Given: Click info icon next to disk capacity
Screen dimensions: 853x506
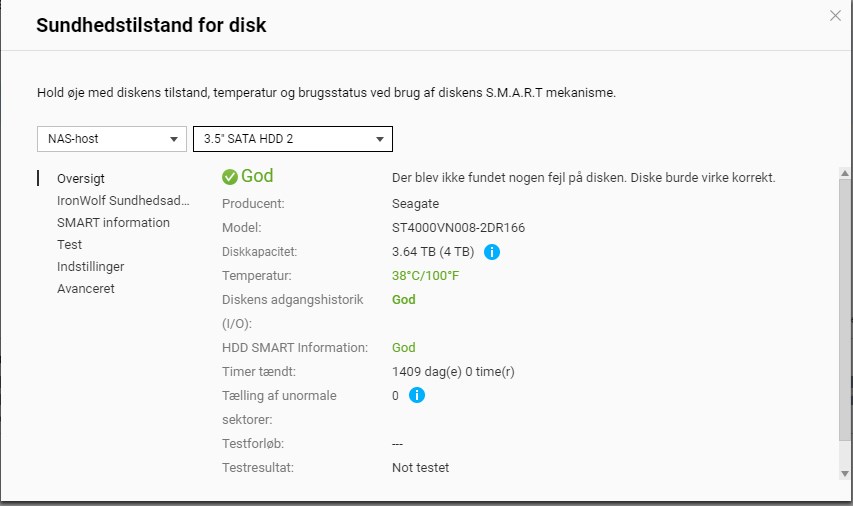Looking at the screenshot, I should (491, 252).
